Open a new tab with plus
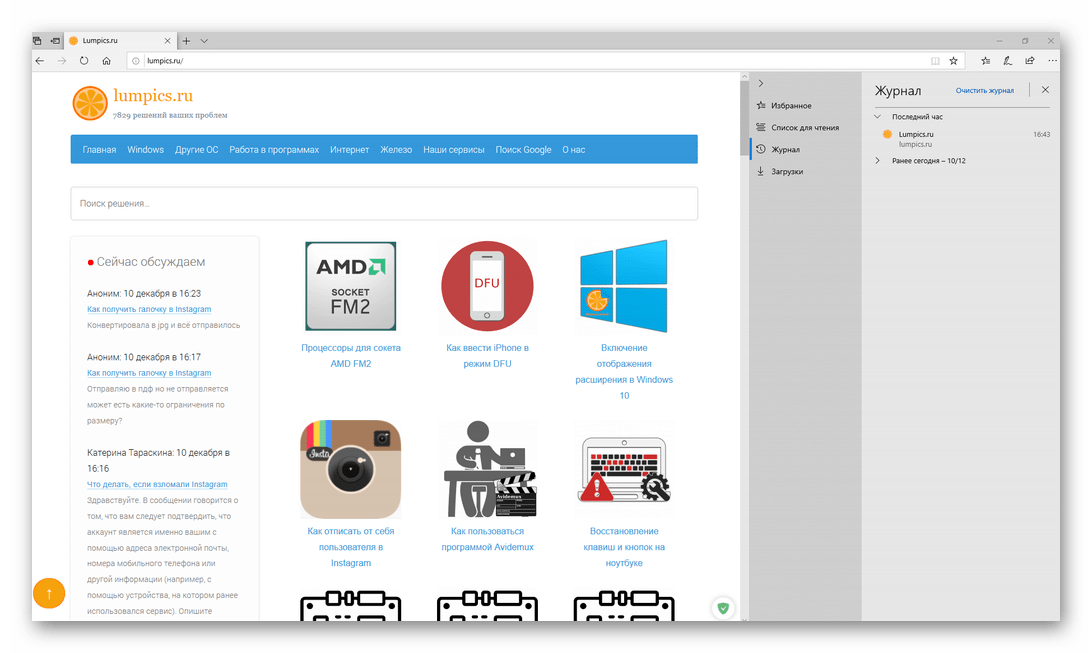Image resolution: width=1092 pixels, height=653 pixels. coord(186,40)
